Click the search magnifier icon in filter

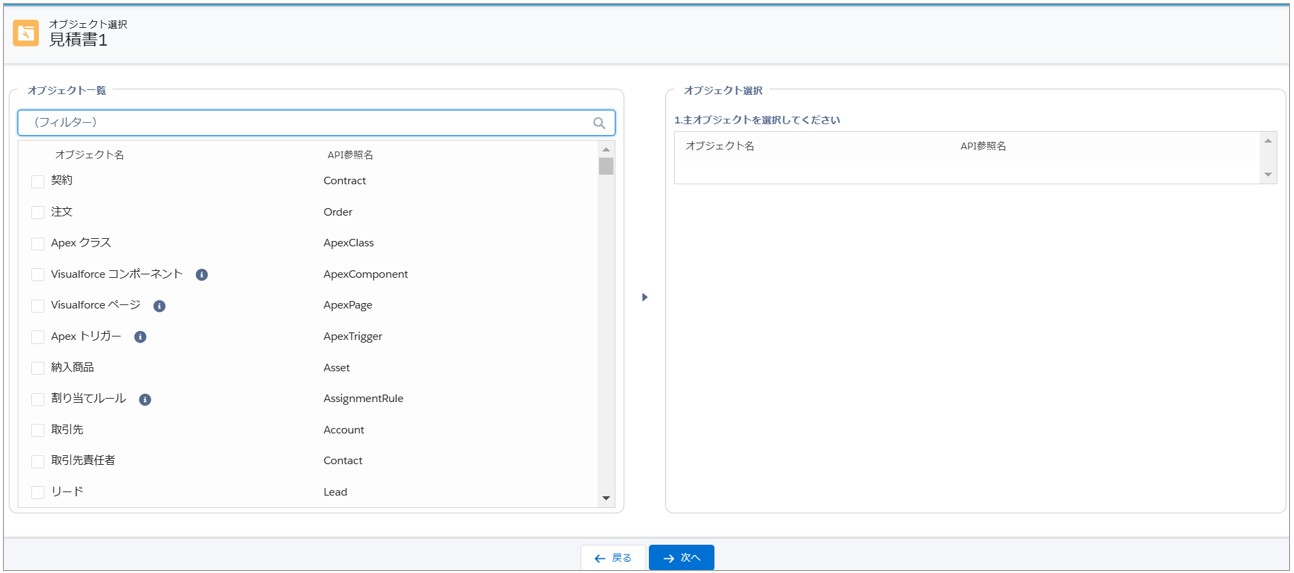599,123
